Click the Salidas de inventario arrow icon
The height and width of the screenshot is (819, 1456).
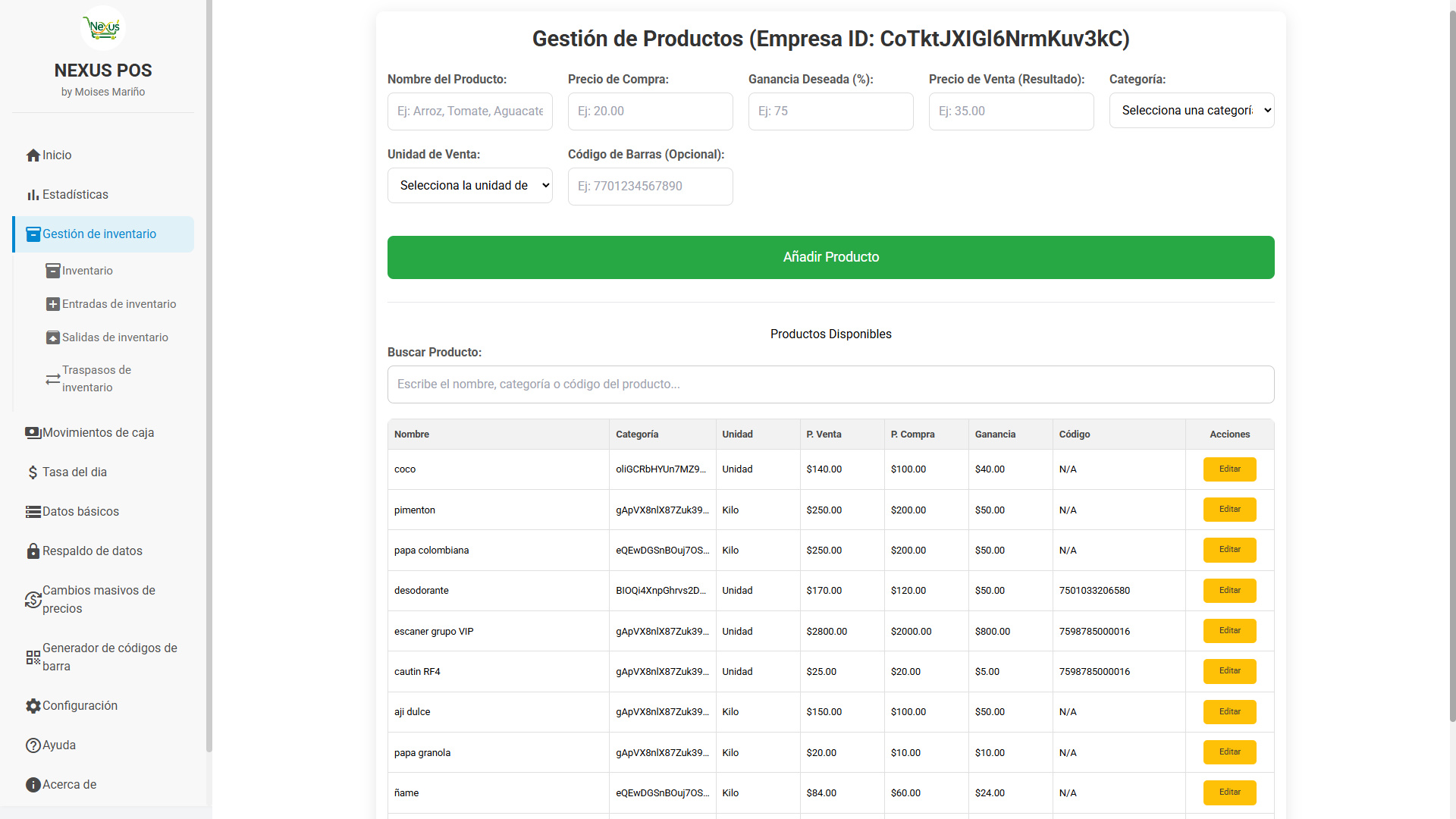tap(52, 337)
